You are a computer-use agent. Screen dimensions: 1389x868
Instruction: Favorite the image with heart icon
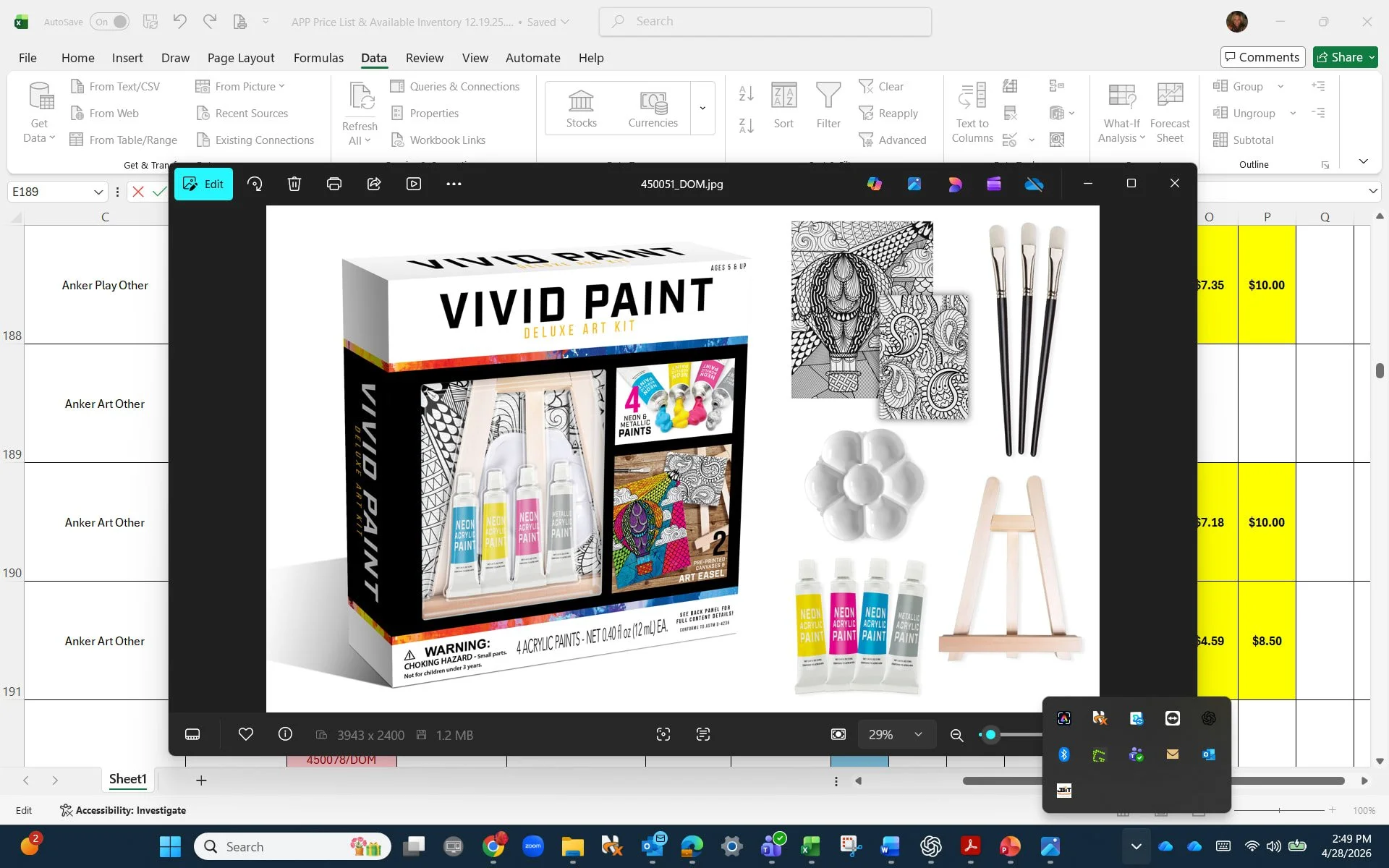click(x=246, y=734)
